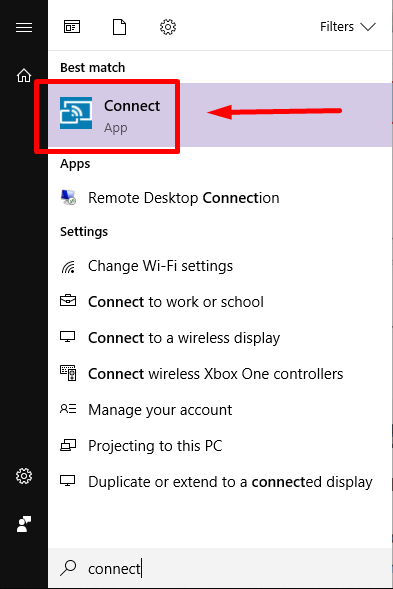Open Change Wi-Fi settings
Screen dimensions: 393x589
[220, 266]
